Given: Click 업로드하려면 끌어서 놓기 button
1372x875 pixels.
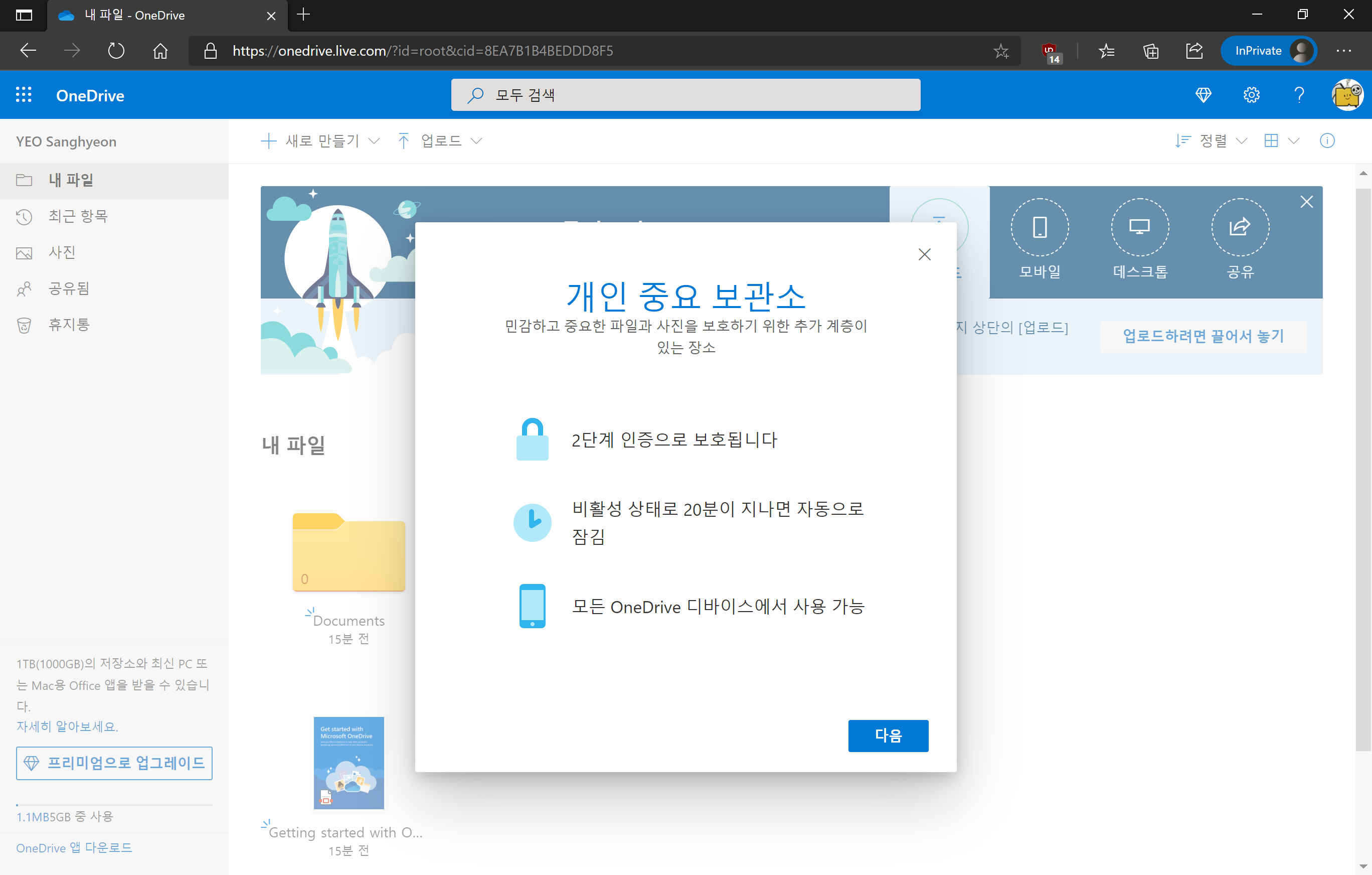Looking at the screenshot, I should tap(1203, 336).
